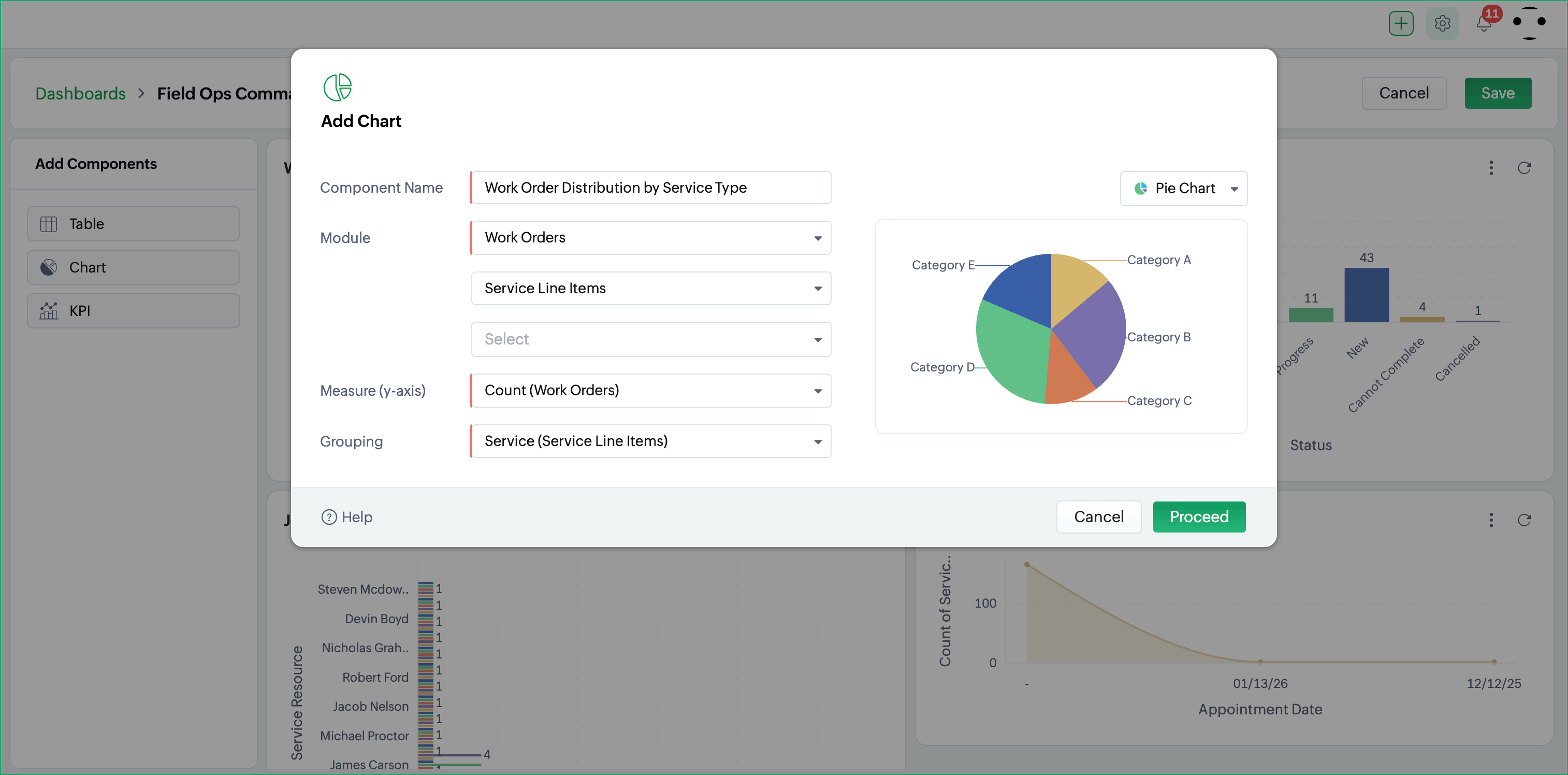The width and height of the screenshot is (1568, 775).
Task: Click refresh icon on the status chart
Action: point(1524,168)
